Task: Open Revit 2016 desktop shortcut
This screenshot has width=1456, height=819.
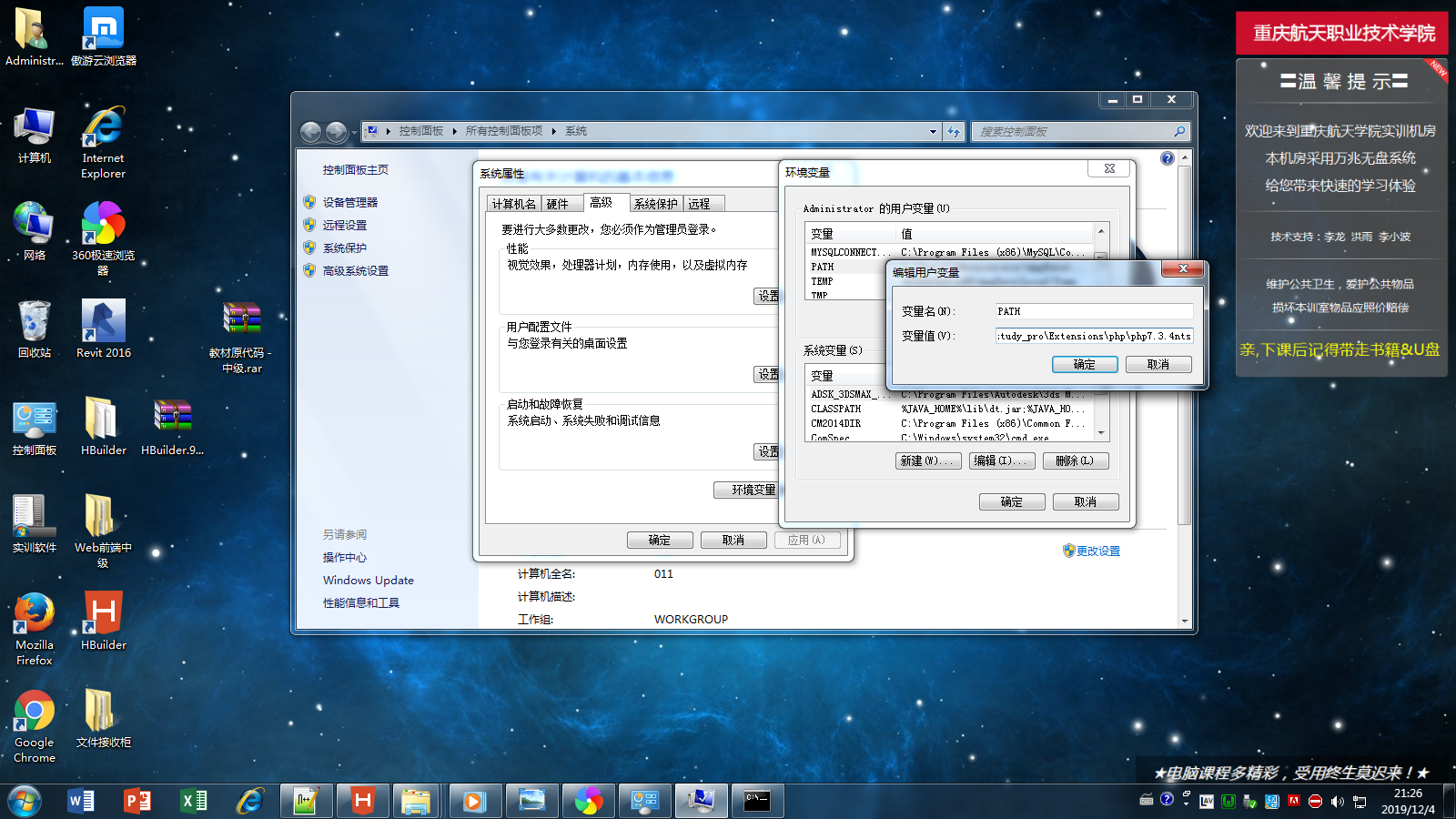Action: pos(104,329)
